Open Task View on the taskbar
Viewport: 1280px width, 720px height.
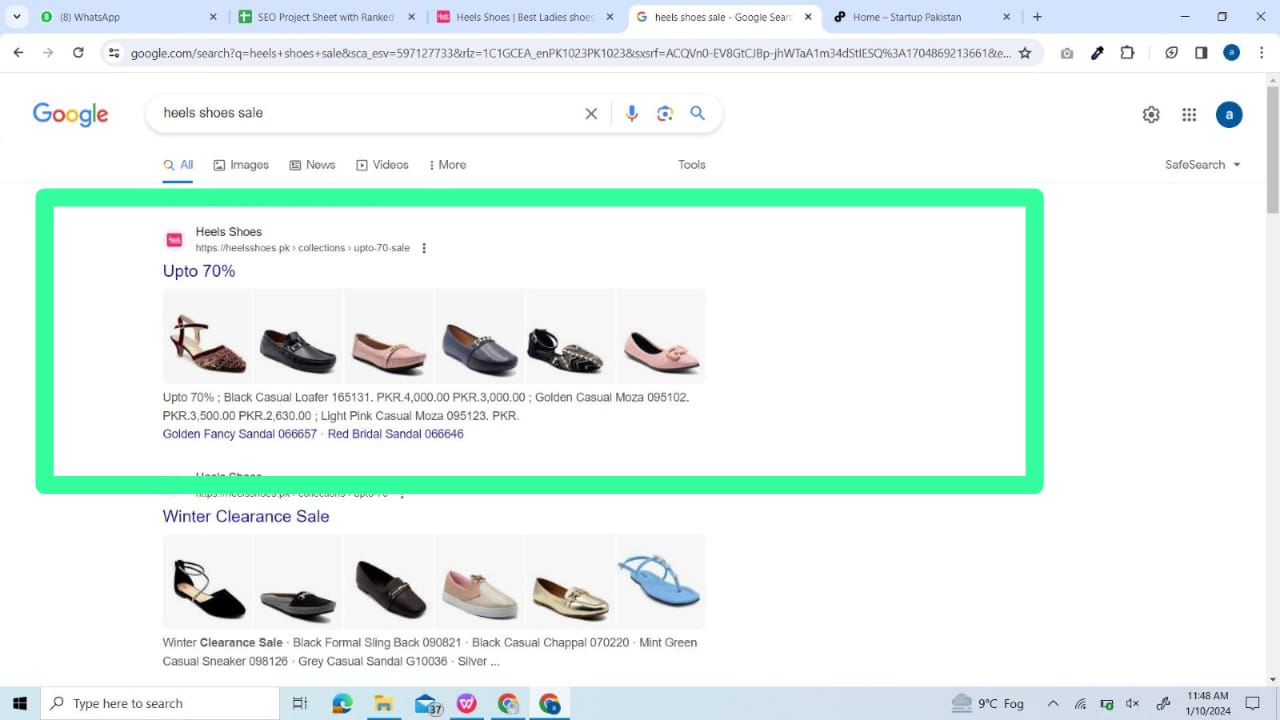tap(299, 703)
